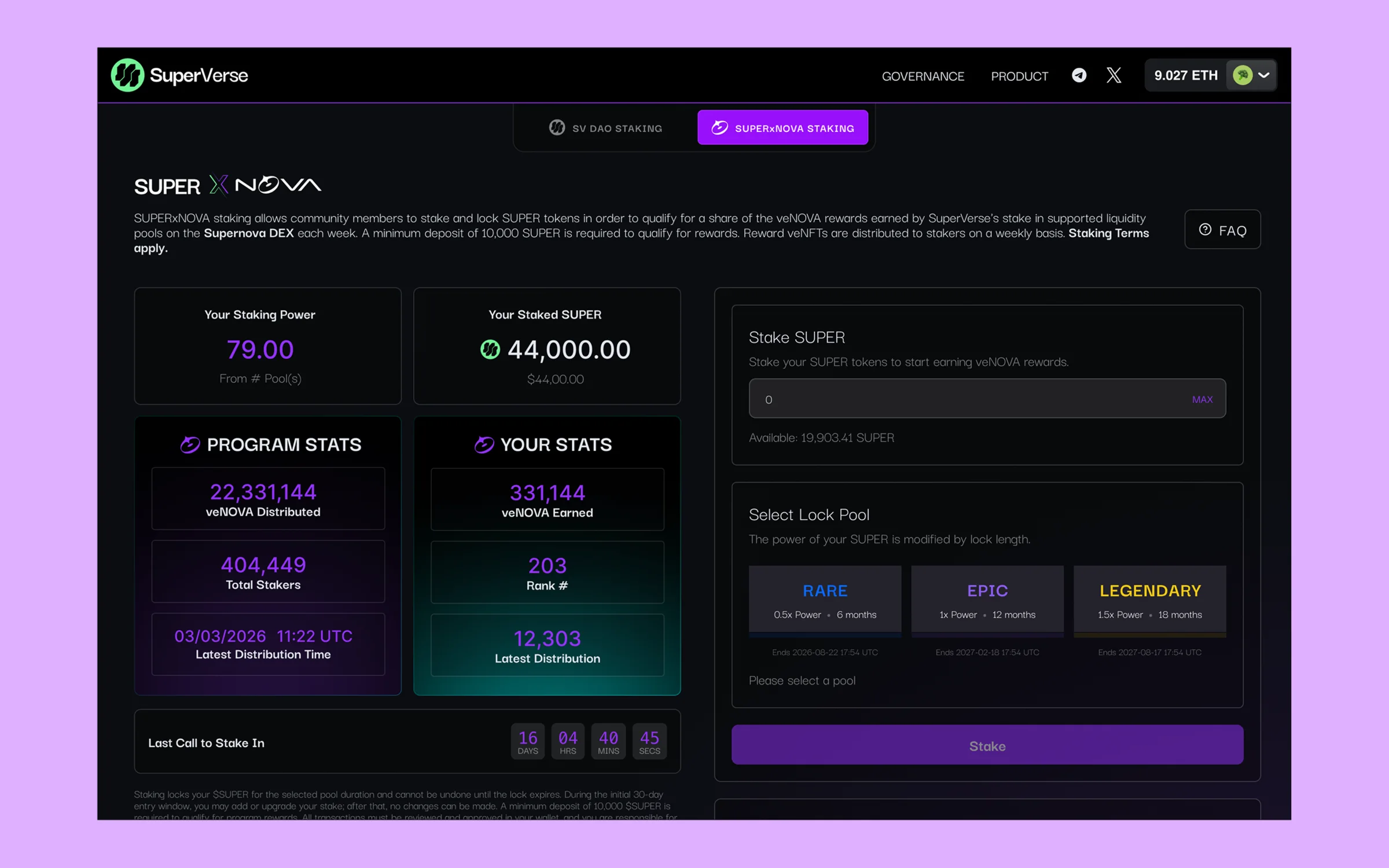Open the Staking Terms link

tap(1108, 233)
